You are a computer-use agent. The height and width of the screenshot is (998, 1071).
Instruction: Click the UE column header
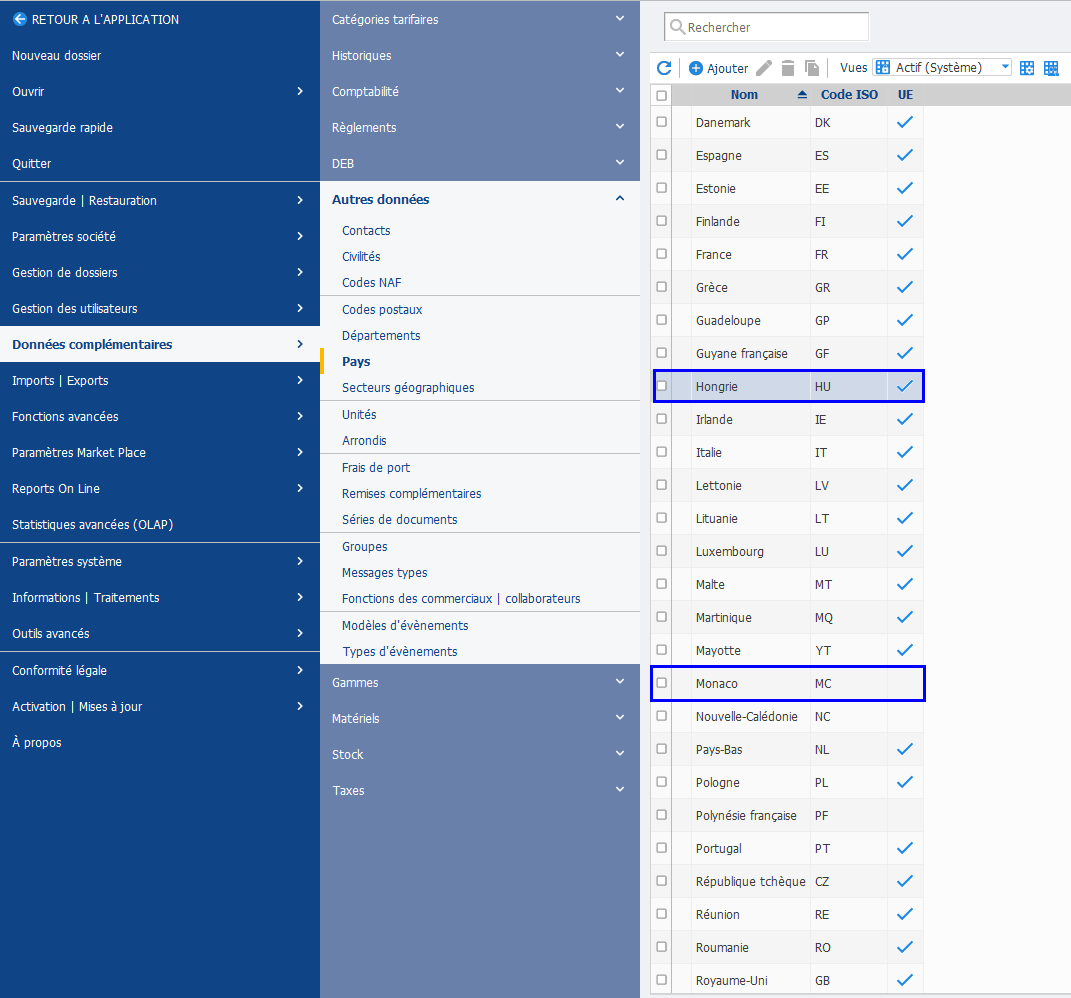(905, 95)
